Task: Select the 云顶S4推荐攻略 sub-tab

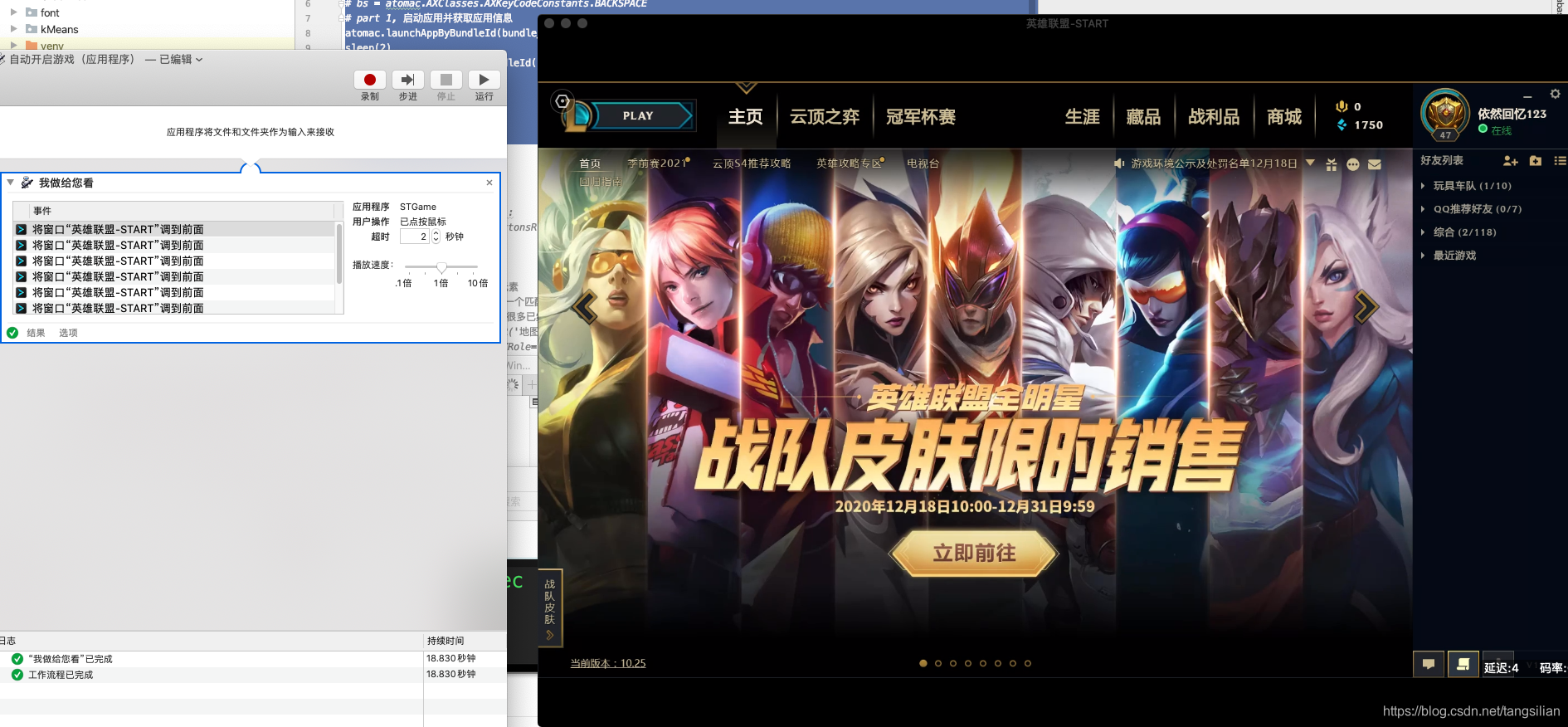Action: click(752, 163)
